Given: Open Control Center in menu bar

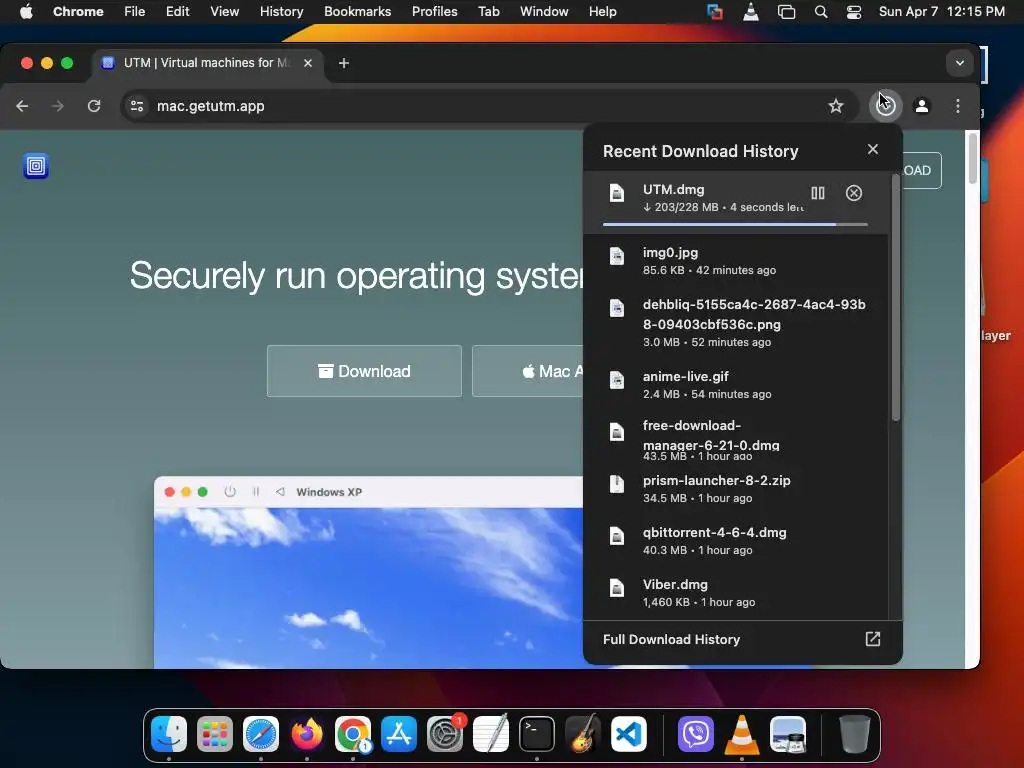Looking at the screenshot, I should 854,12.
